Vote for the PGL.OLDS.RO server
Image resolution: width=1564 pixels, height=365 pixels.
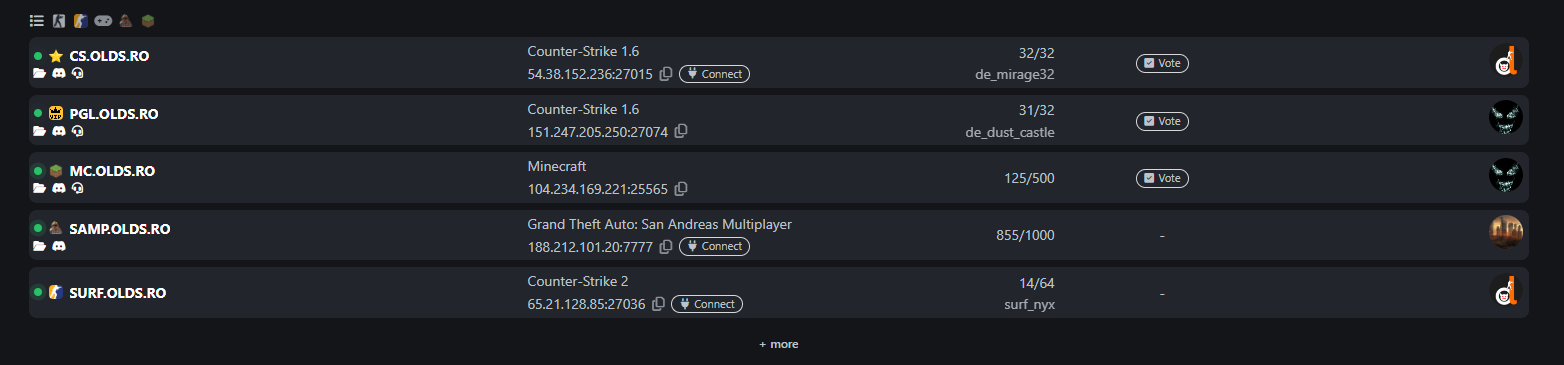(1162, 121)
